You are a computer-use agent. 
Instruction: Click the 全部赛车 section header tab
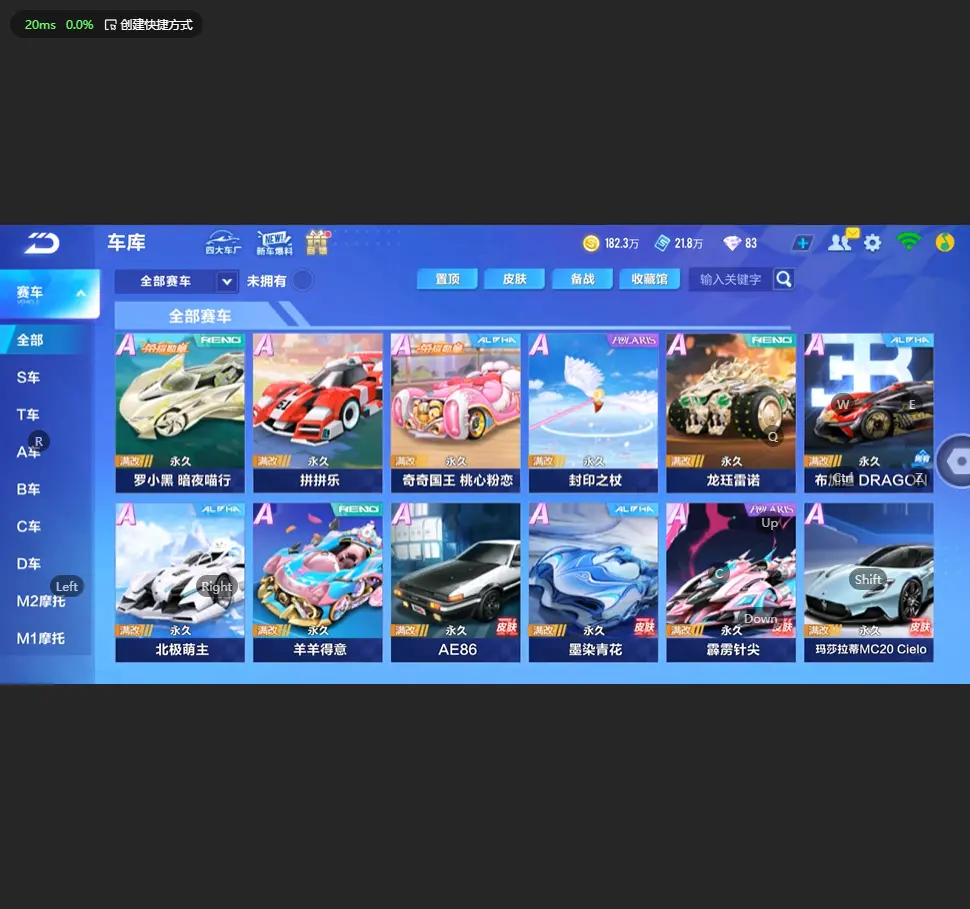200,316
